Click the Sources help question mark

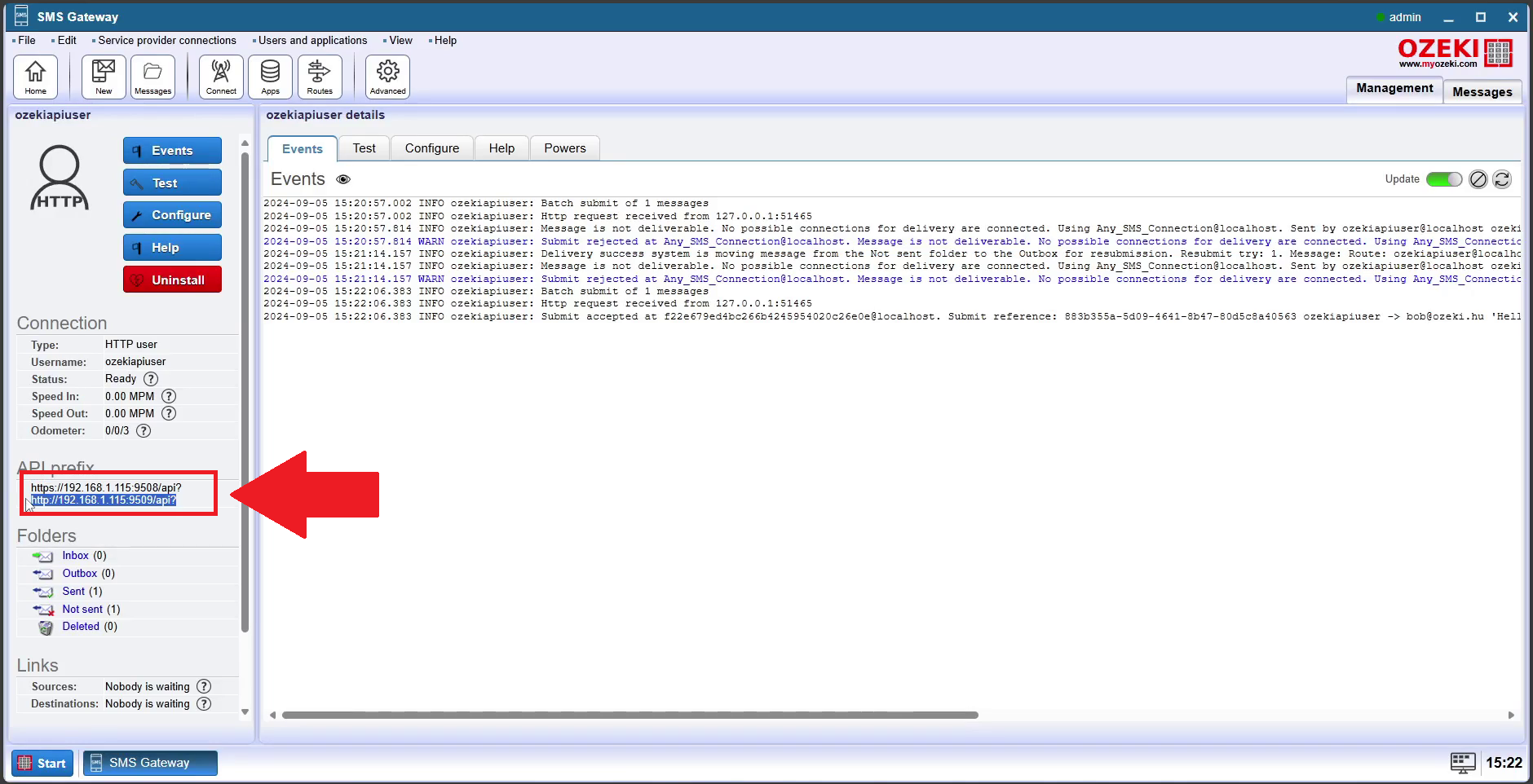pos(204,686)
